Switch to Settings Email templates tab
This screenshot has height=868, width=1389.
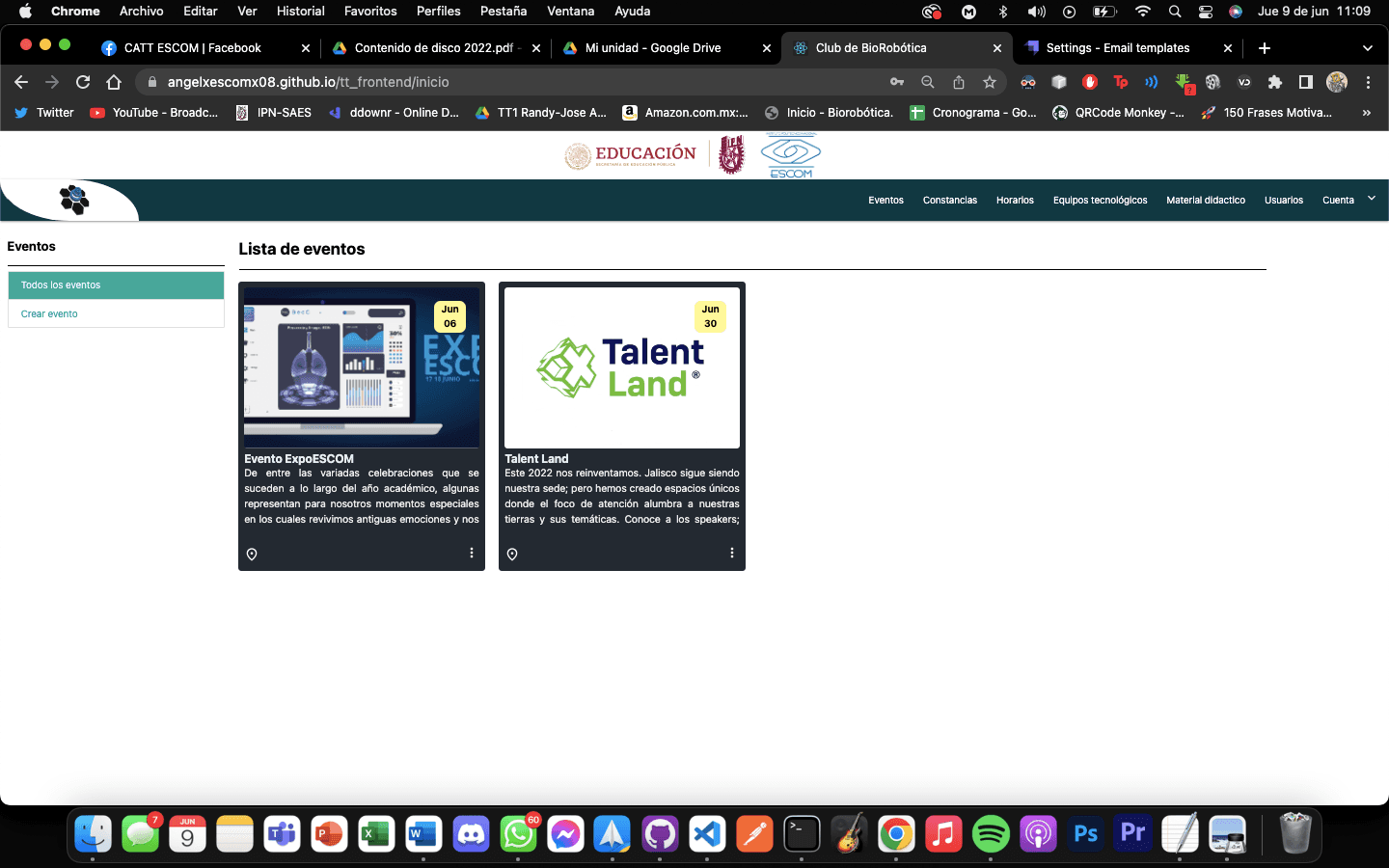tap(1128, 48)
